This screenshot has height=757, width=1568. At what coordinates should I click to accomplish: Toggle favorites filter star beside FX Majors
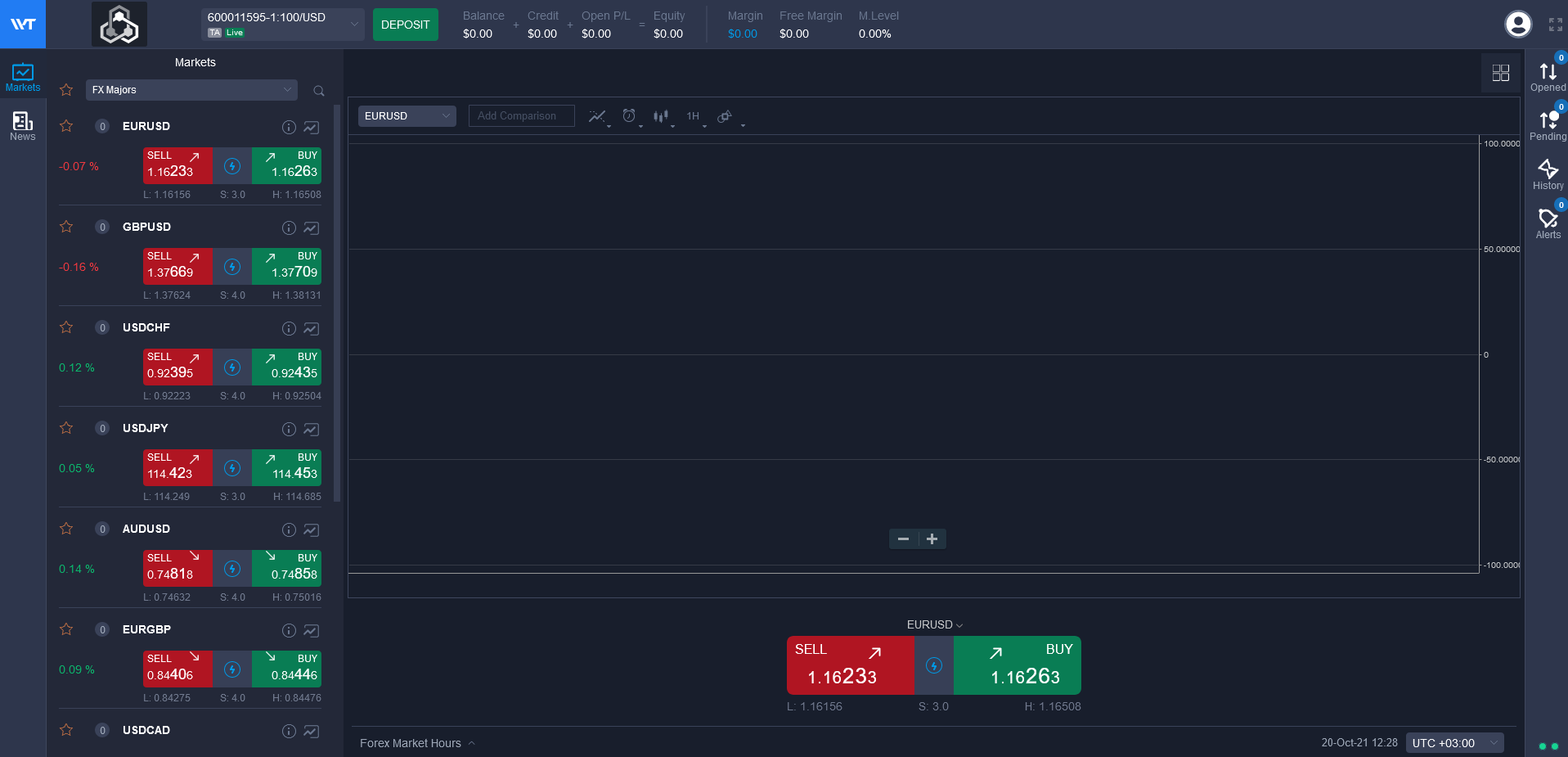point(66,90)
